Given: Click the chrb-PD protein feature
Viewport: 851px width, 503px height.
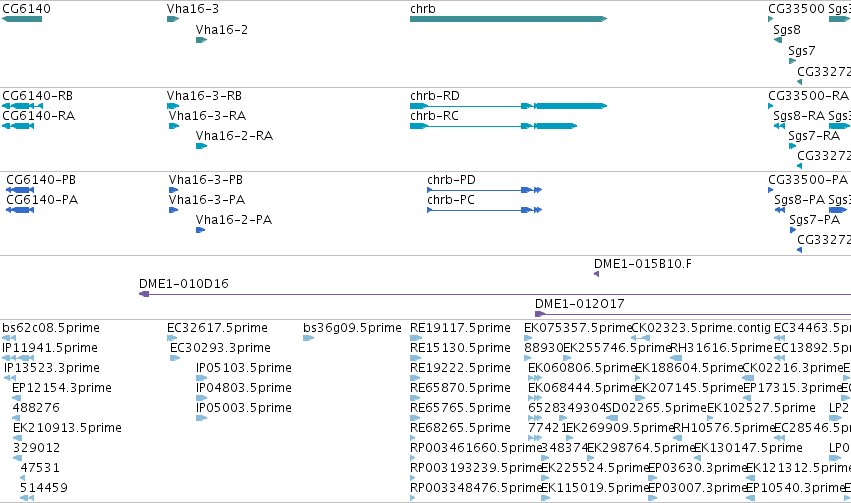Looking at the screenshot, I should [x=485, y=190].
